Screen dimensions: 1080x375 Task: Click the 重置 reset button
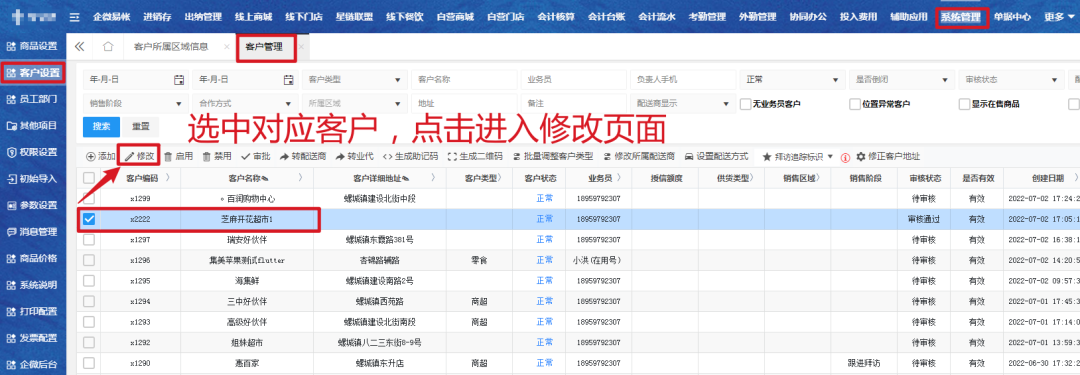141,127
